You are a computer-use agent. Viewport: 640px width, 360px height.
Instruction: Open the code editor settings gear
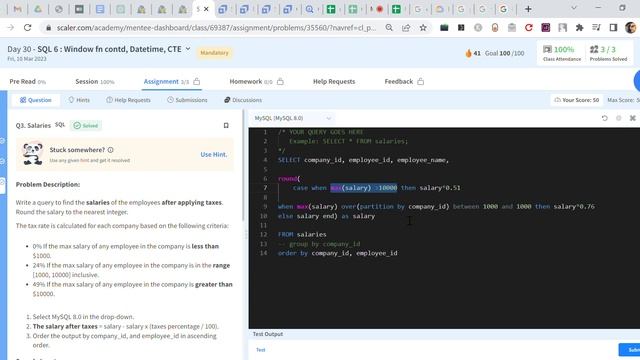(618, 118)
